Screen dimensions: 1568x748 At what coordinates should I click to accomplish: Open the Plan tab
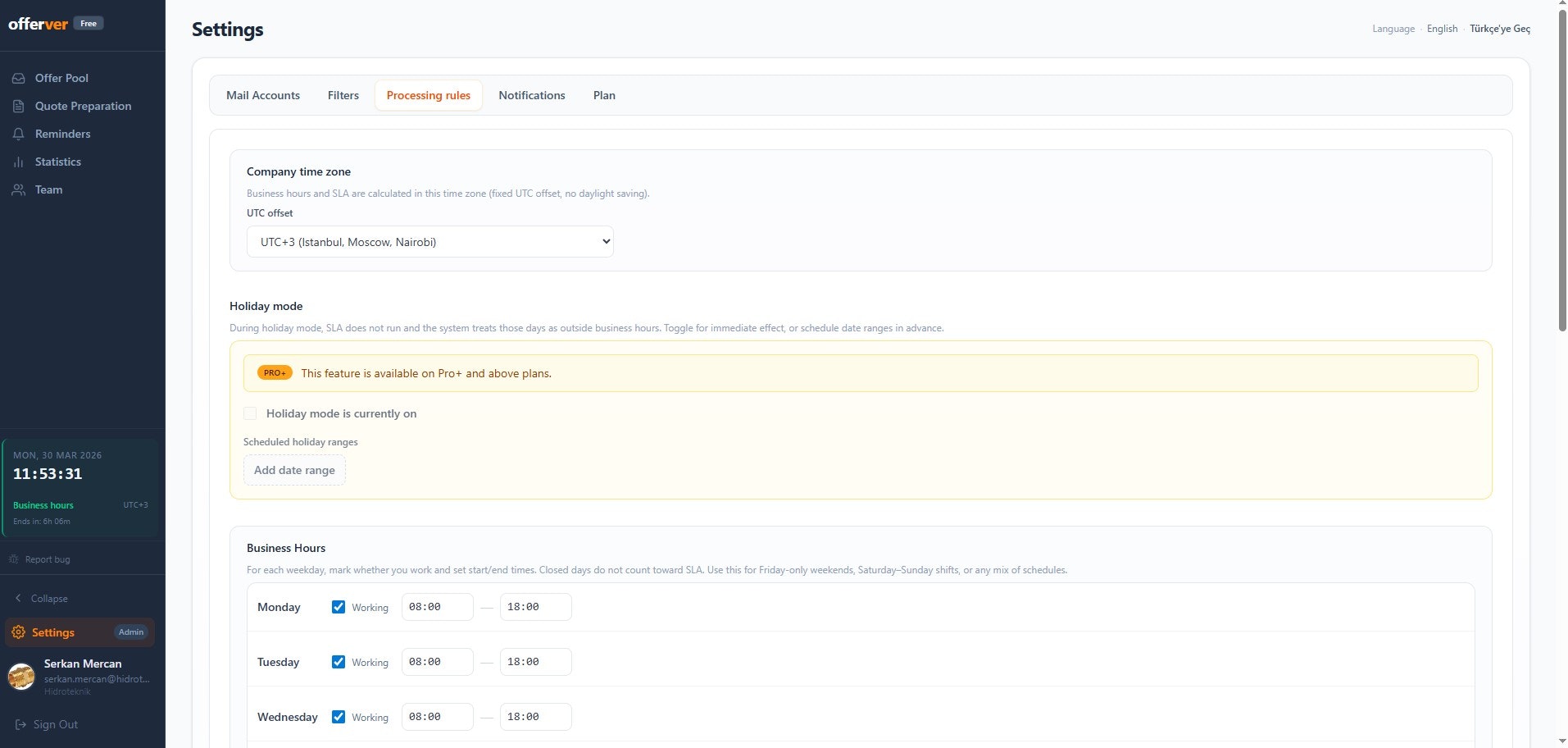[x=604, y=95]
